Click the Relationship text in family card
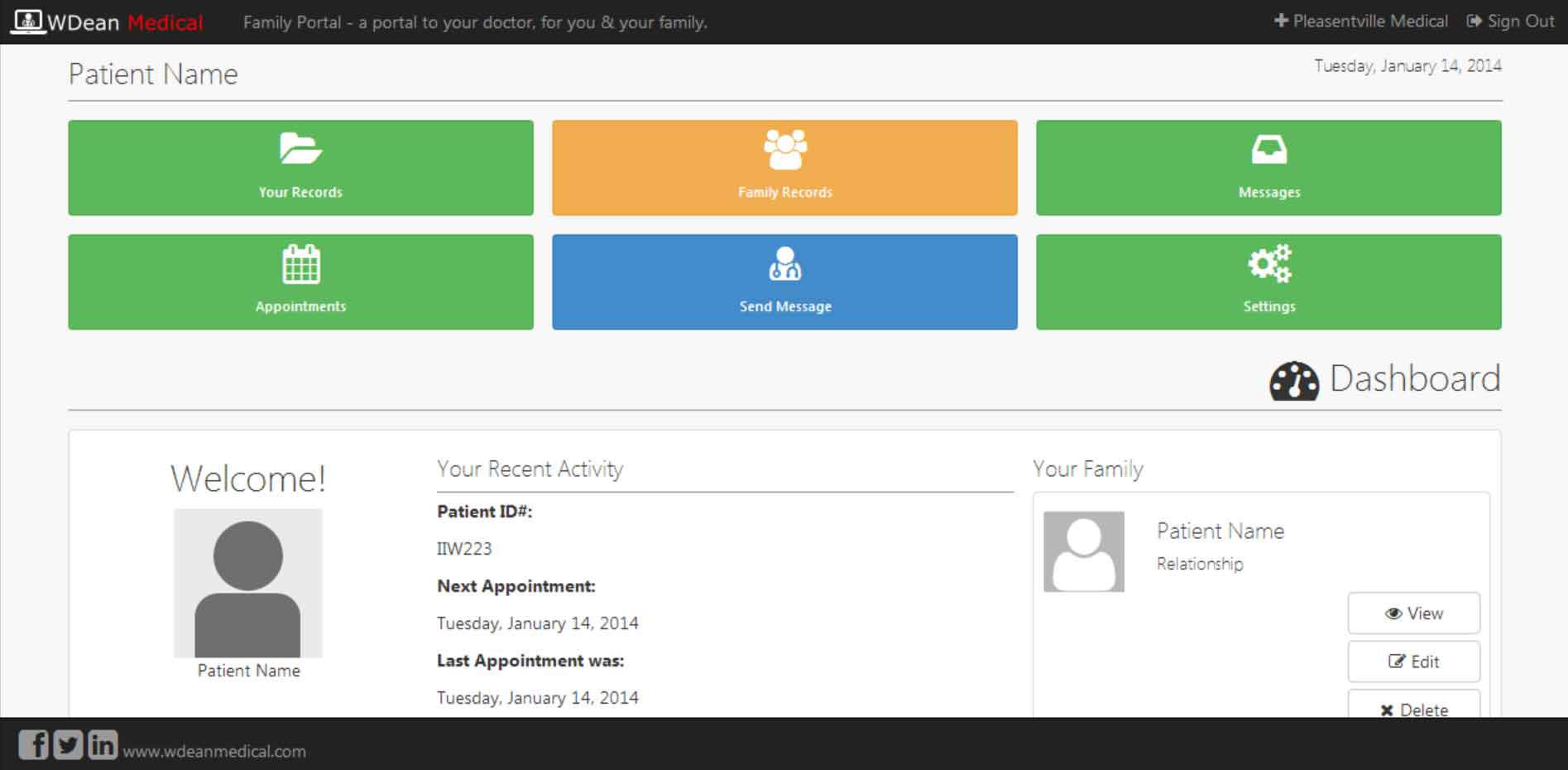The image size is (1568, 770). [1200, 564]
